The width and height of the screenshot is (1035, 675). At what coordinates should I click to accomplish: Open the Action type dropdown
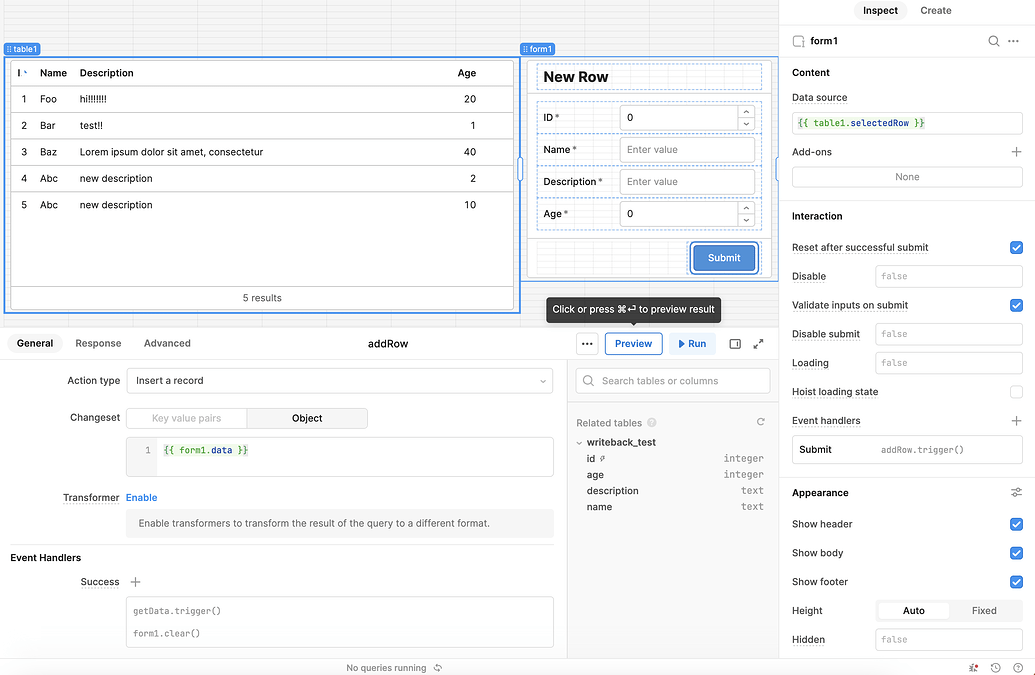click(x=339, y=381)
